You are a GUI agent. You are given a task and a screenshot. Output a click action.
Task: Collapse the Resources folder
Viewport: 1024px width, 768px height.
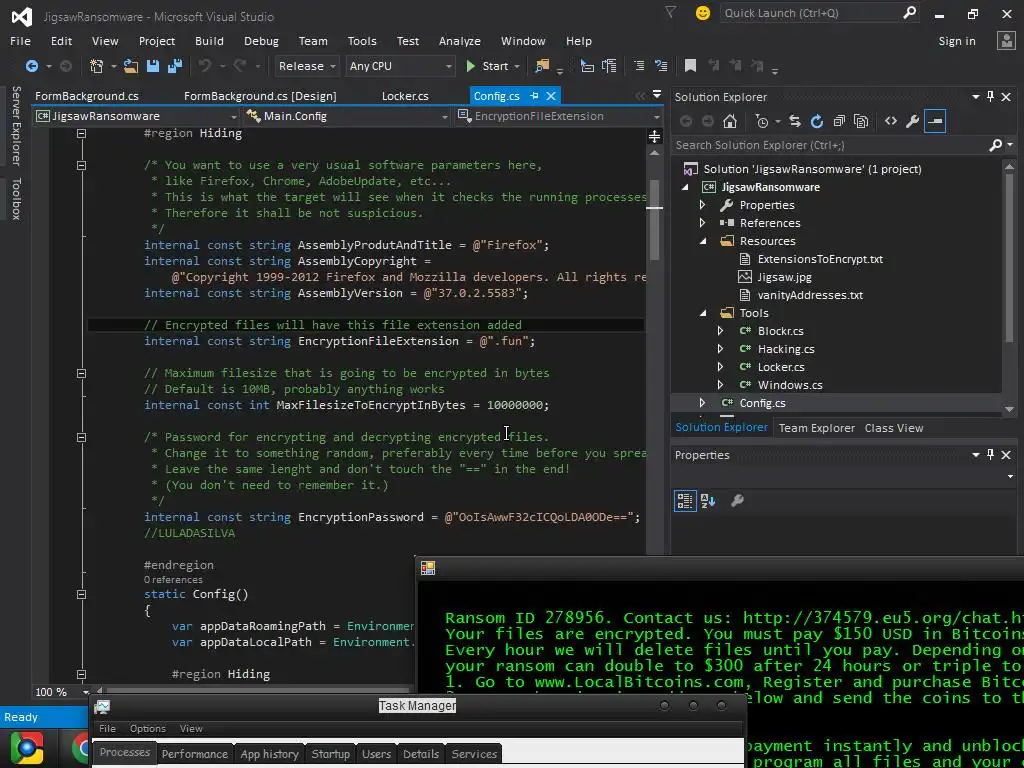pos(703,241)
